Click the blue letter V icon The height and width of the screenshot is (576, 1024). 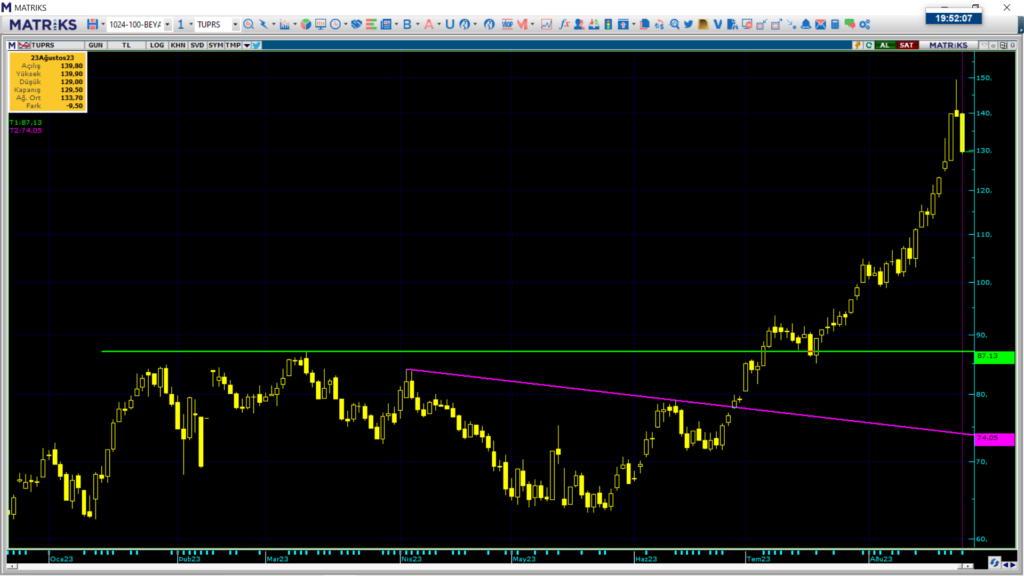click(718, 24)
